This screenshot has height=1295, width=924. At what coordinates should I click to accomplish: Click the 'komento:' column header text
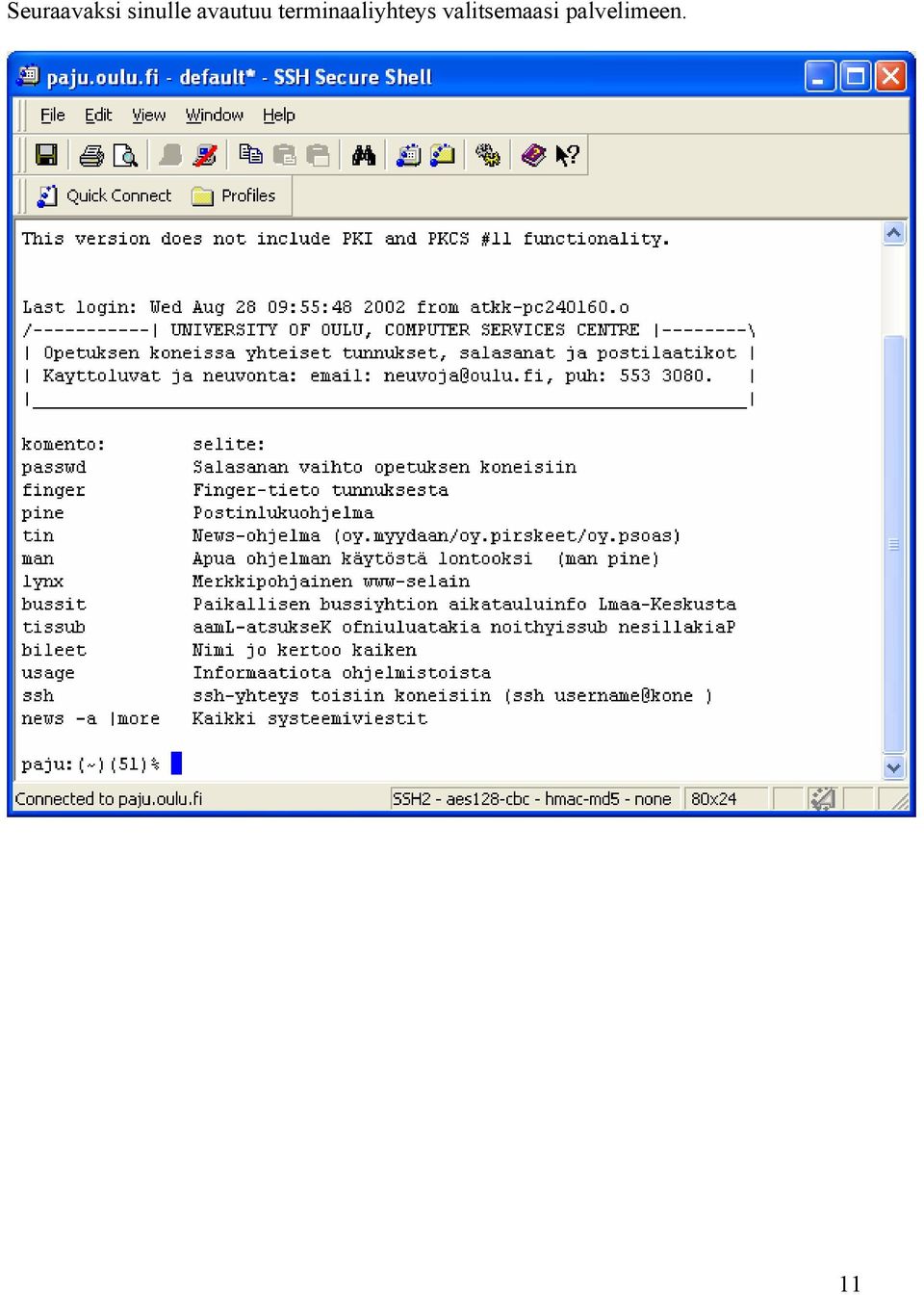click(64, 445)
